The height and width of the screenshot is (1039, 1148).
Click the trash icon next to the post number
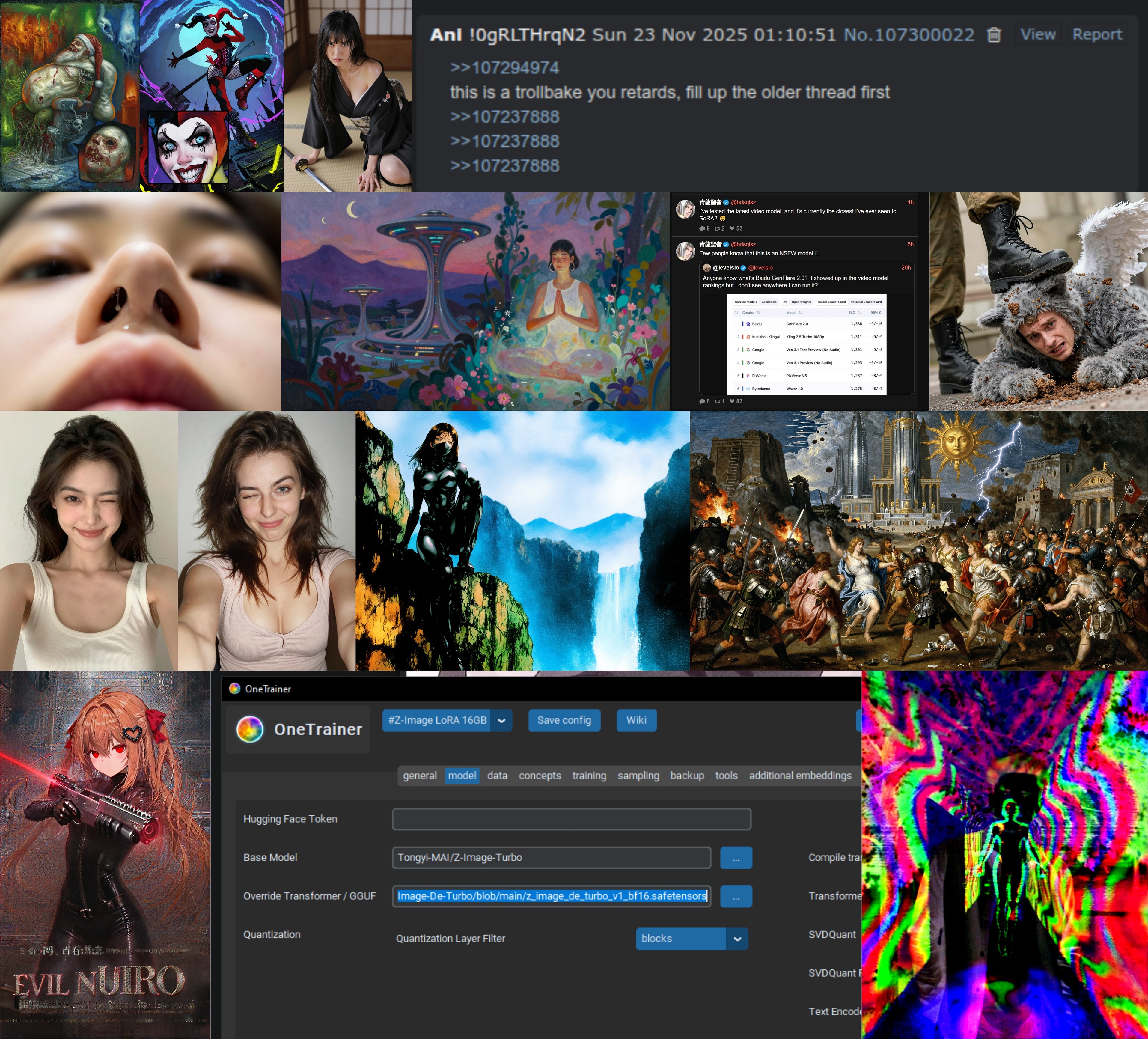994,35
